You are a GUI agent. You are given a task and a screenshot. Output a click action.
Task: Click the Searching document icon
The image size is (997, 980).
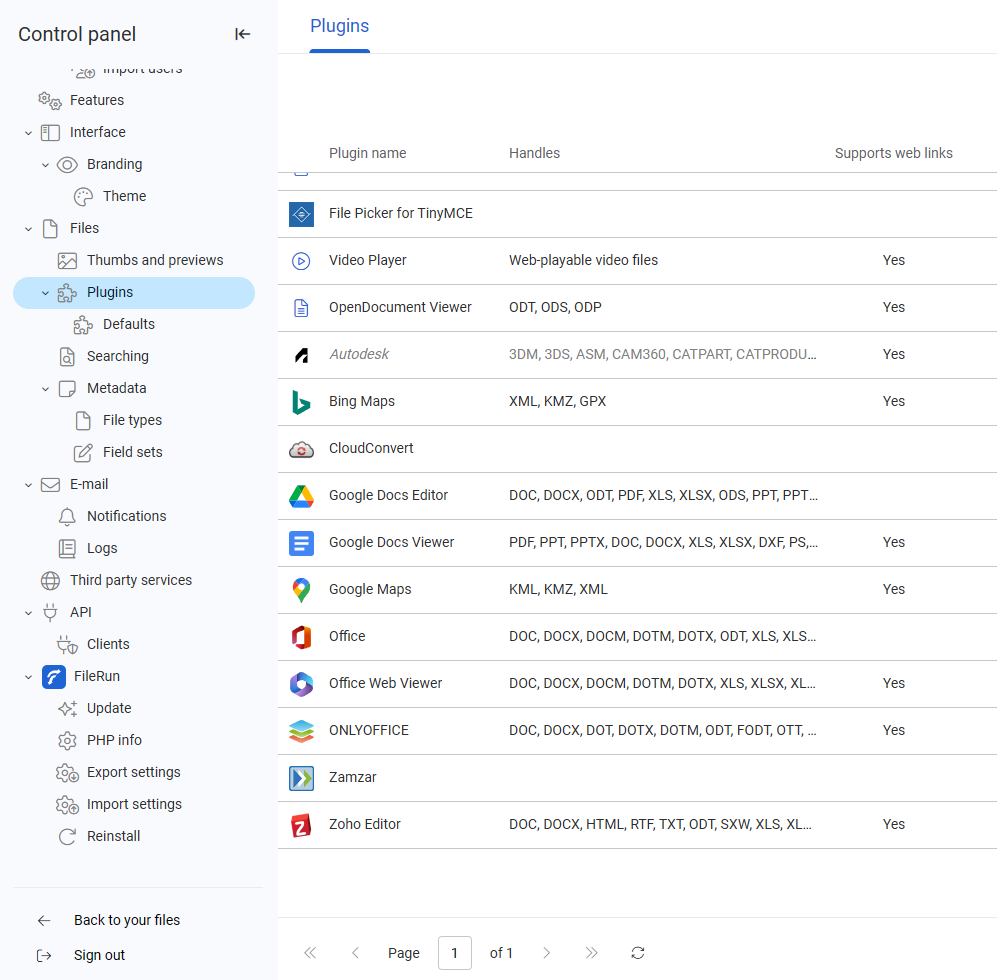(x=67, y=357)
